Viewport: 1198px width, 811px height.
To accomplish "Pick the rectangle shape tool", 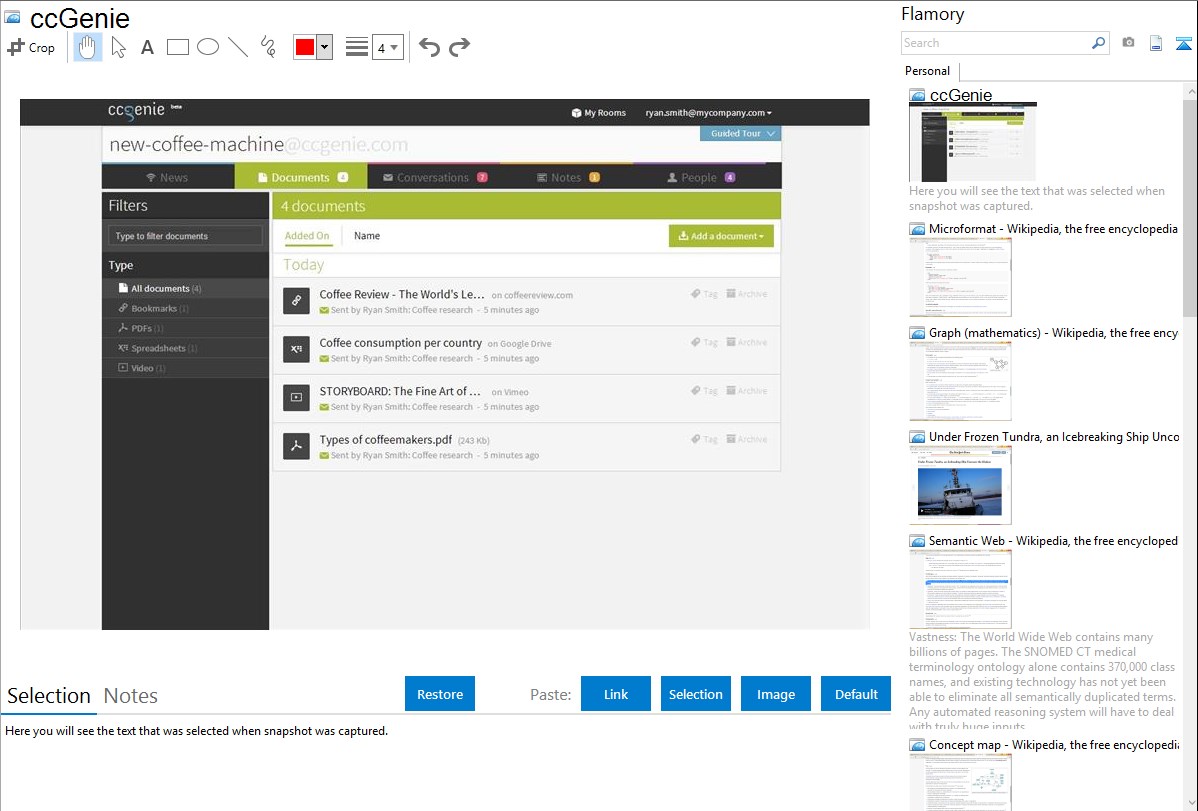I will click(x=177, y=47).
